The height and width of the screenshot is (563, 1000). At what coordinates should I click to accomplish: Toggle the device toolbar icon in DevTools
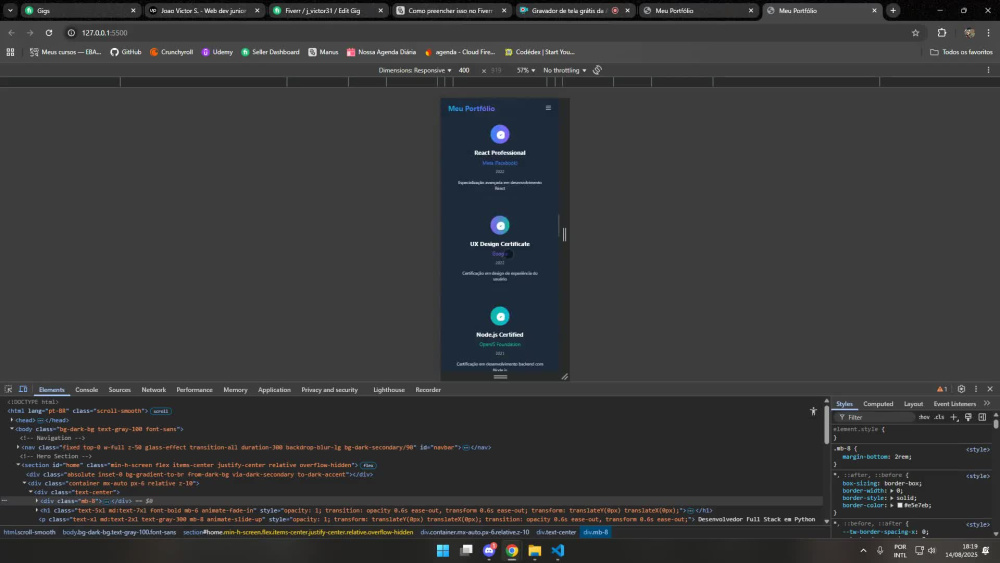click(23, 389)
